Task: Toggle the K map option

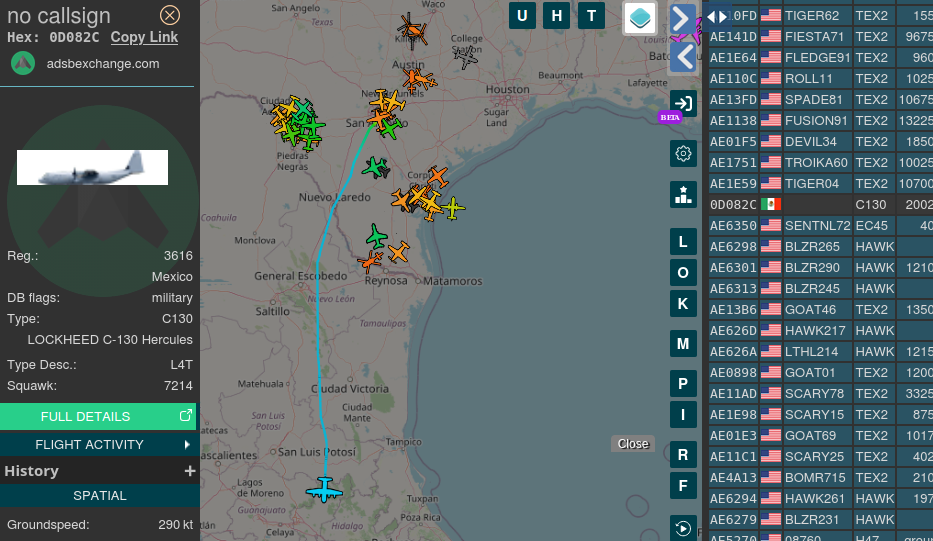Action: pos(683,304)
